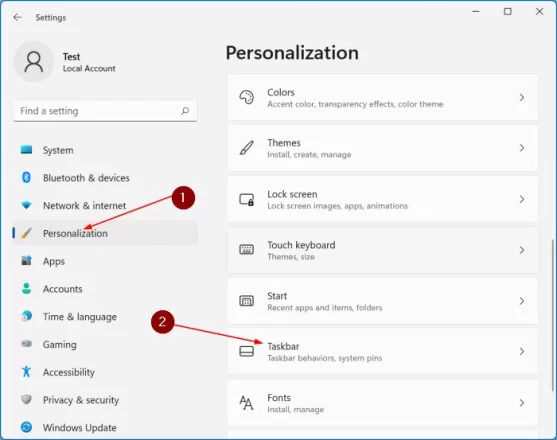The height and width of the screenshot is (440, 557).
Task: Click the Themes paintbrush icon
Action: tap(247, 148)
